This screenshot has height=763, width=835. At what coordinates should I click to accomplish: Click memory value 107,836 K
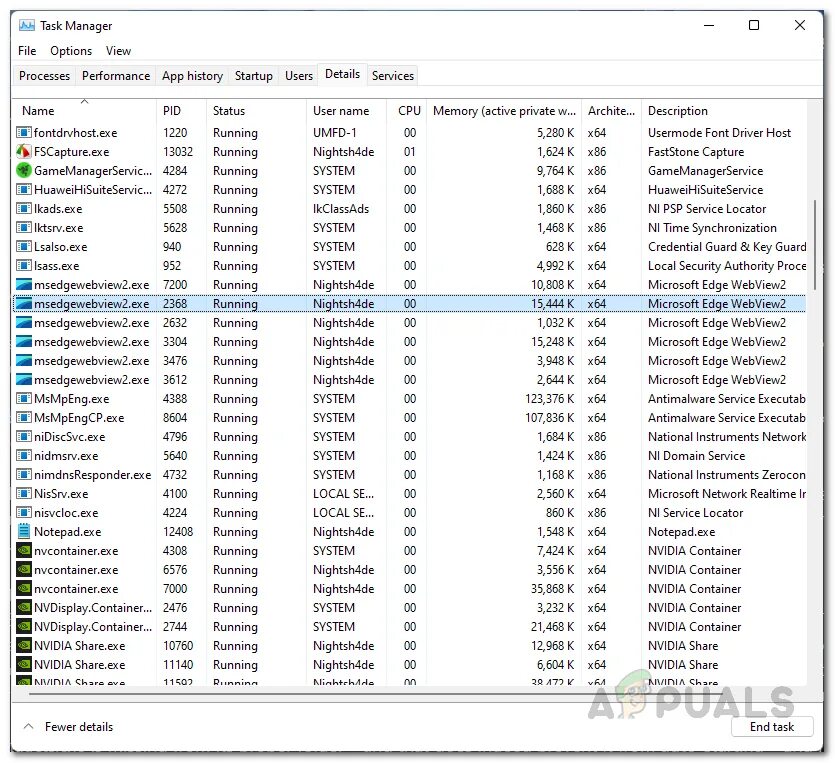550,417
